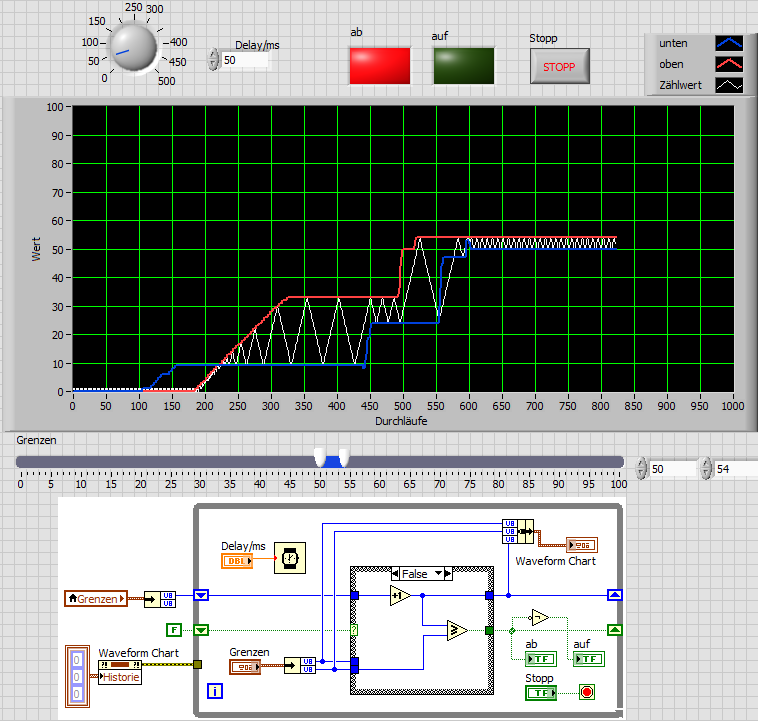This screenshot has height=721, width=758.
Task: Click the 'Grenzen' slider label
Action: [x=36, y=440]
